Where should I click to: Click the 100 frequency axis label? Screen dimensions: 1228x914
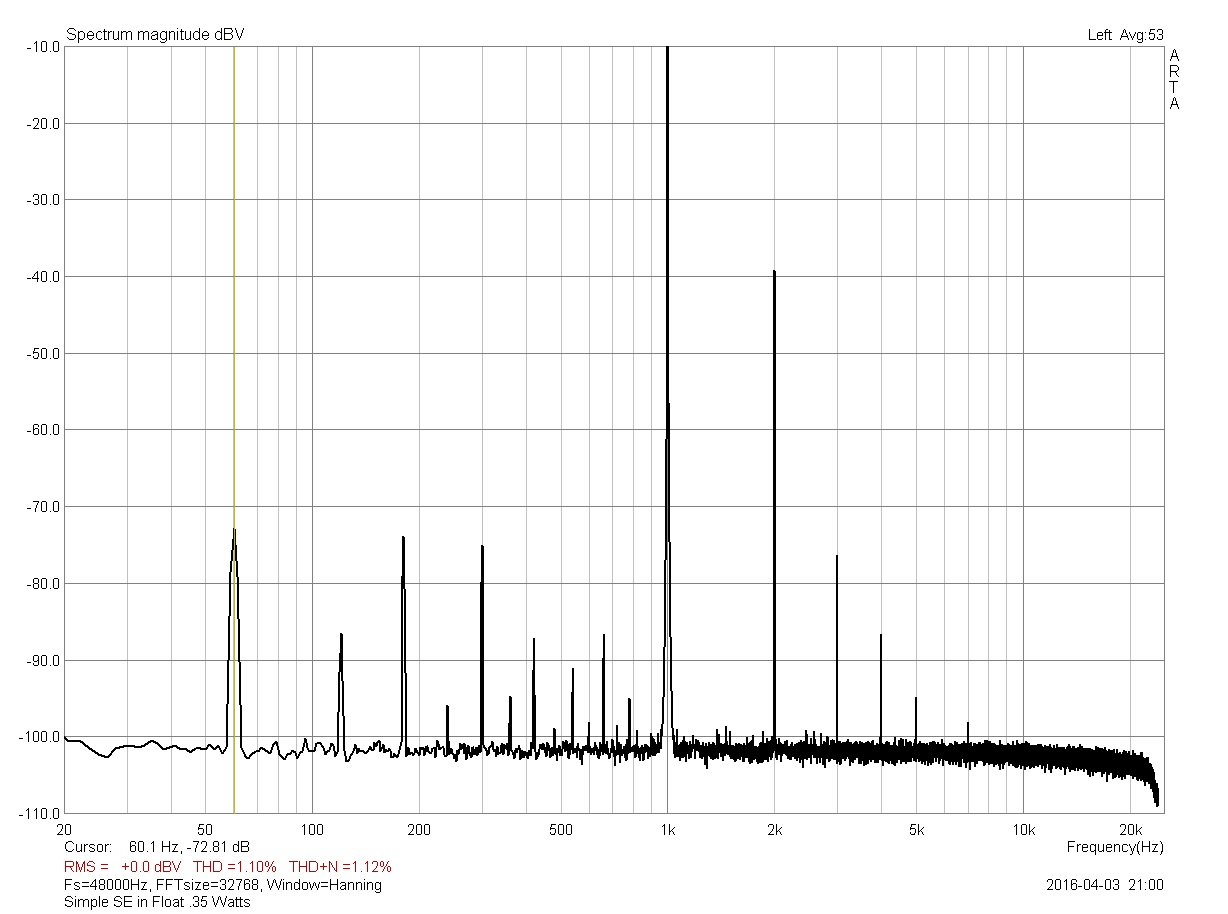(x=312, y=830)
